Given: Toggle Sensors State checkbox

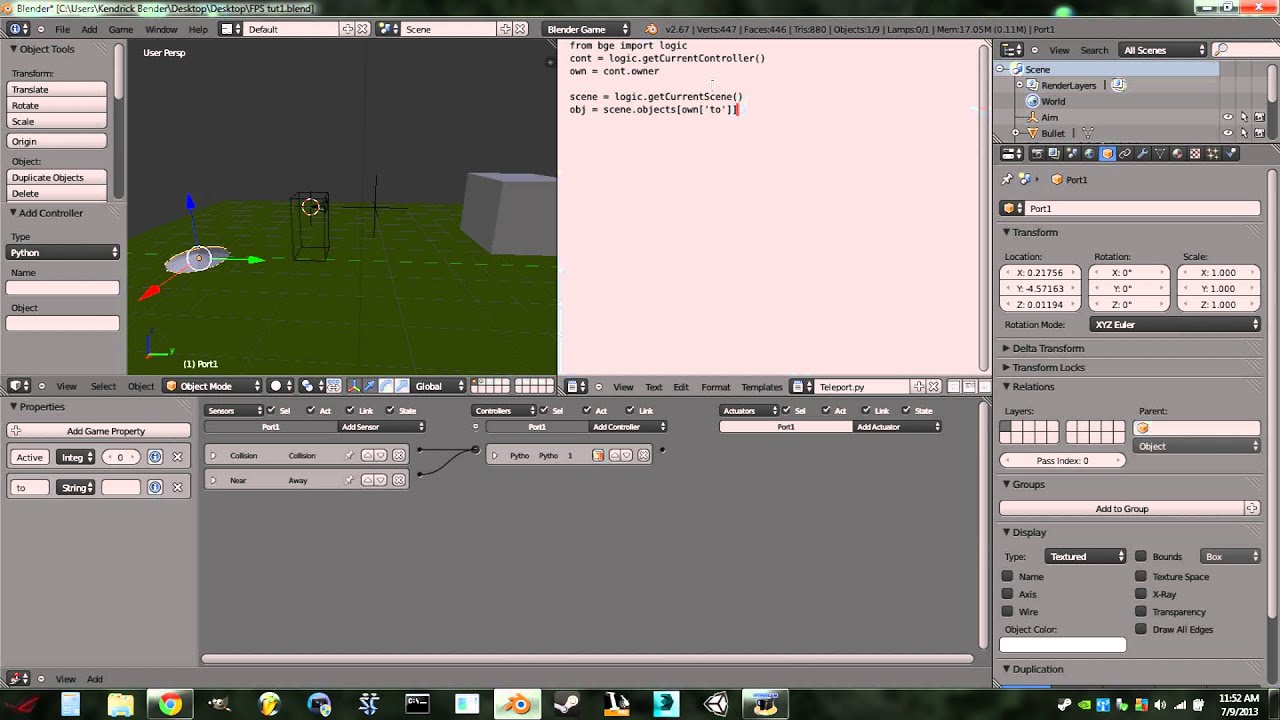Looking at the screenshot, I should point(390,410).
